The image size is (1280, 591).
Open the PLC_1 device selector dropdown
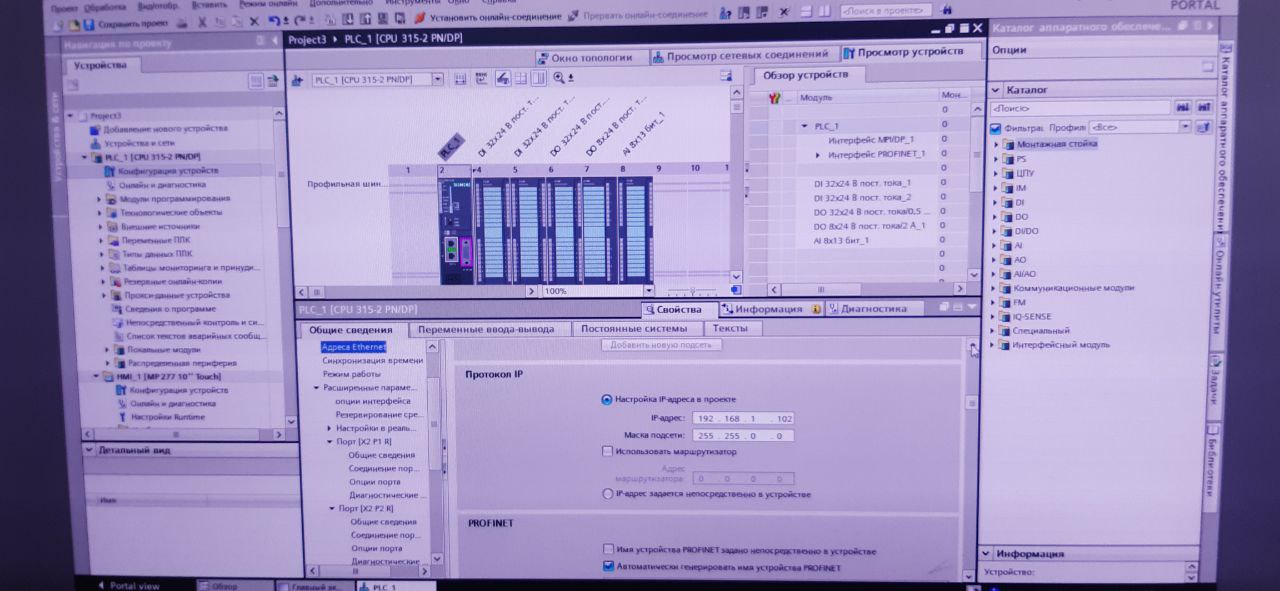(x=437, y=79)
